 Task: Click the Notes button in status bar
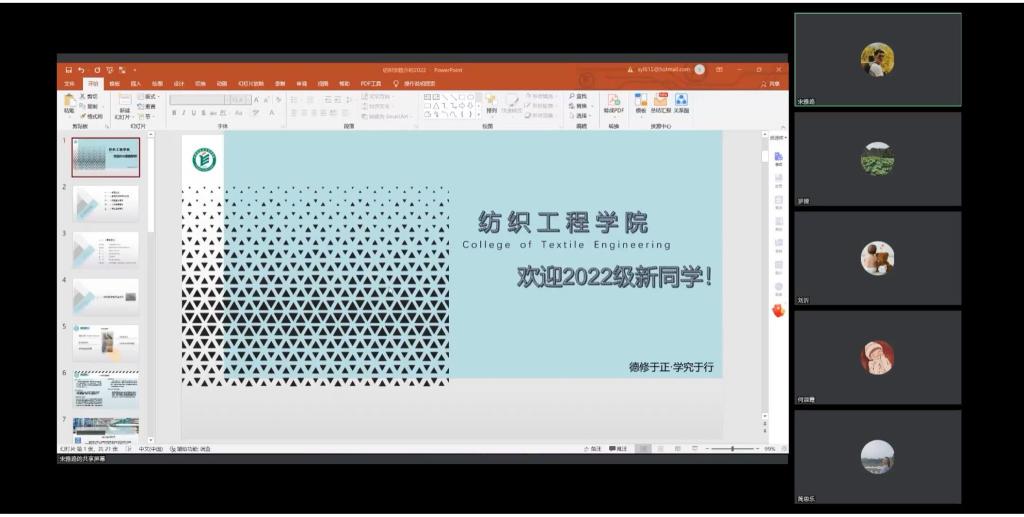pyautogui.click(x=594, y=449)
